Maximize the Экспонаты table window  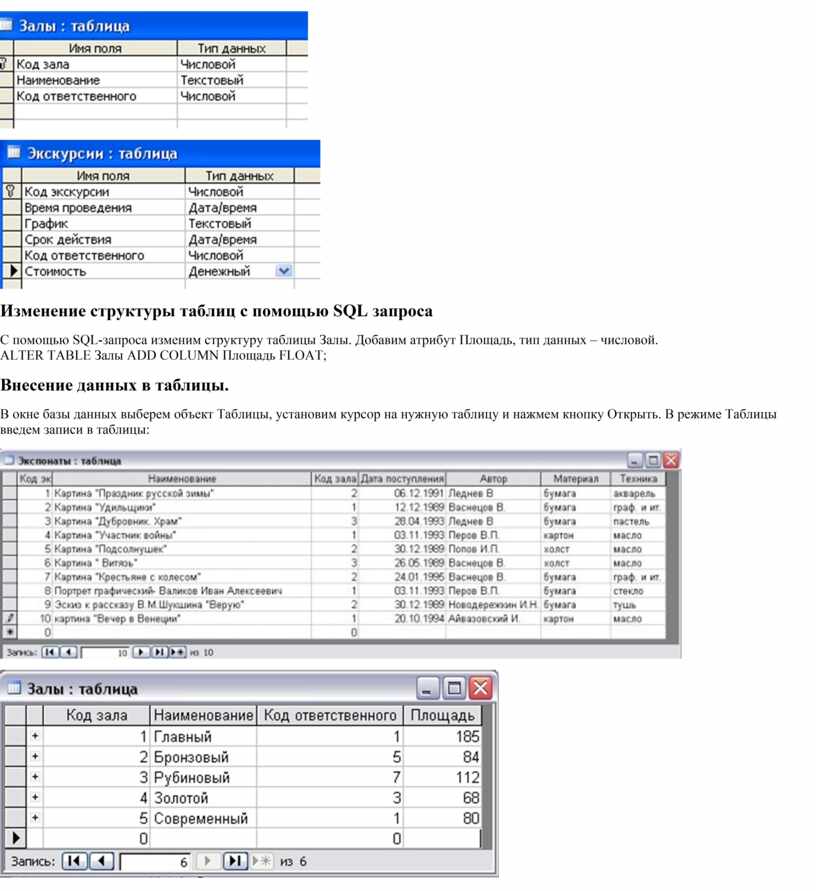pyautogui.click(x=653, y=460)
